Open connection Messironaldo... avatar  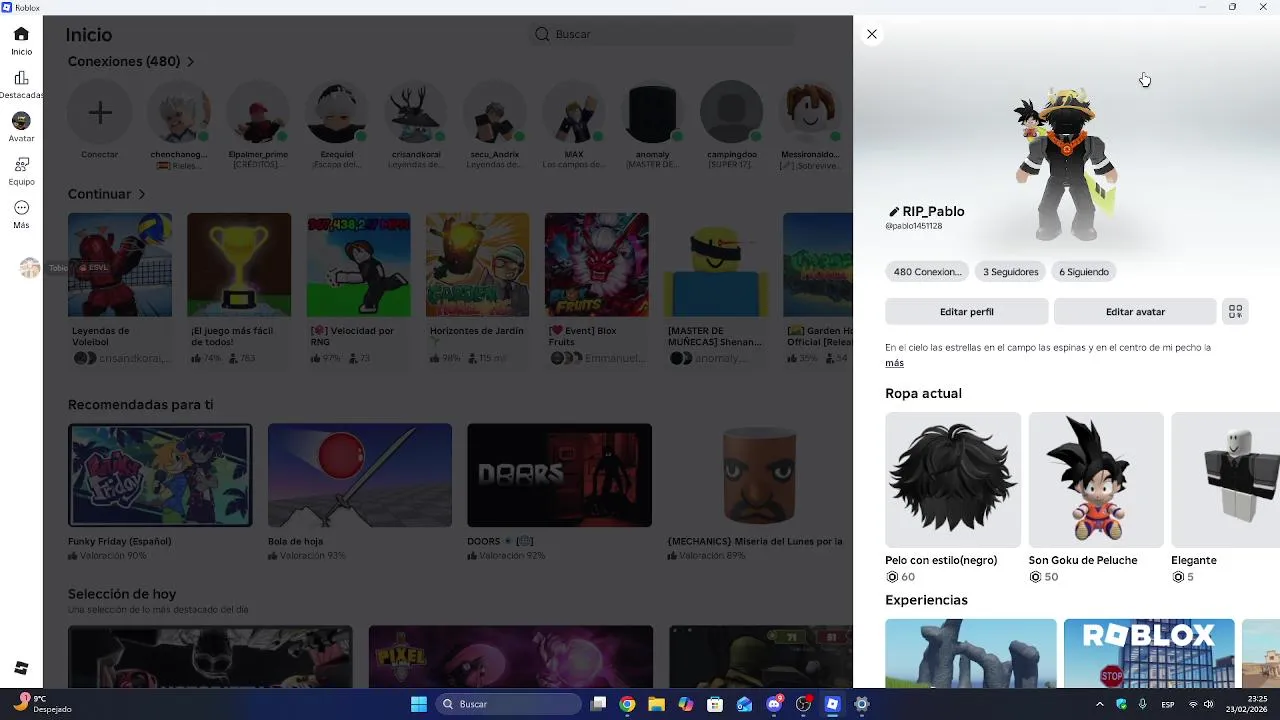(x=811, y=112)
